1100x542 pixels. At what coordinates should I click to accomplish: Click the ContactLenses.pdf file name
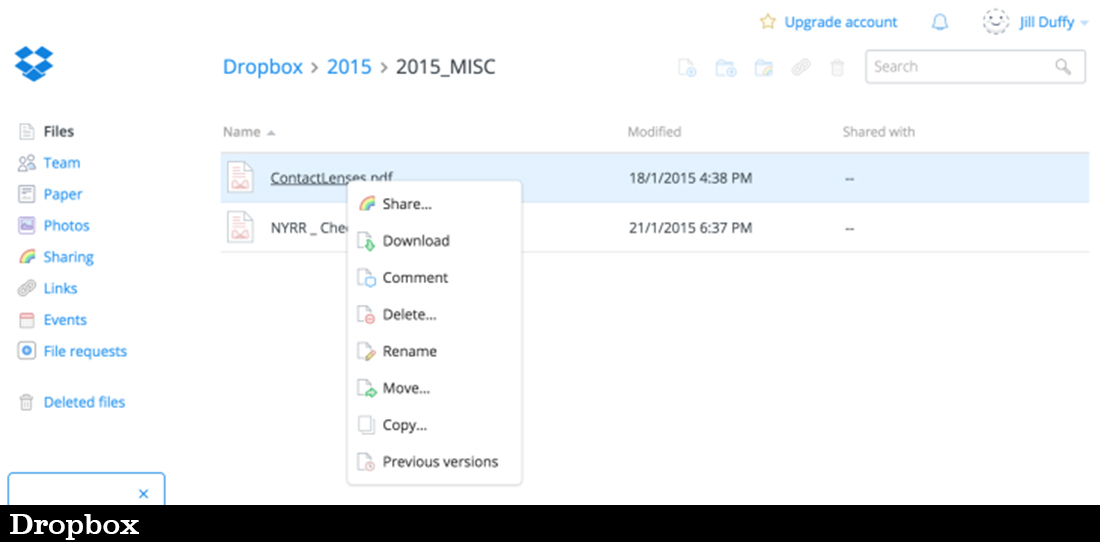click(331, 178)
